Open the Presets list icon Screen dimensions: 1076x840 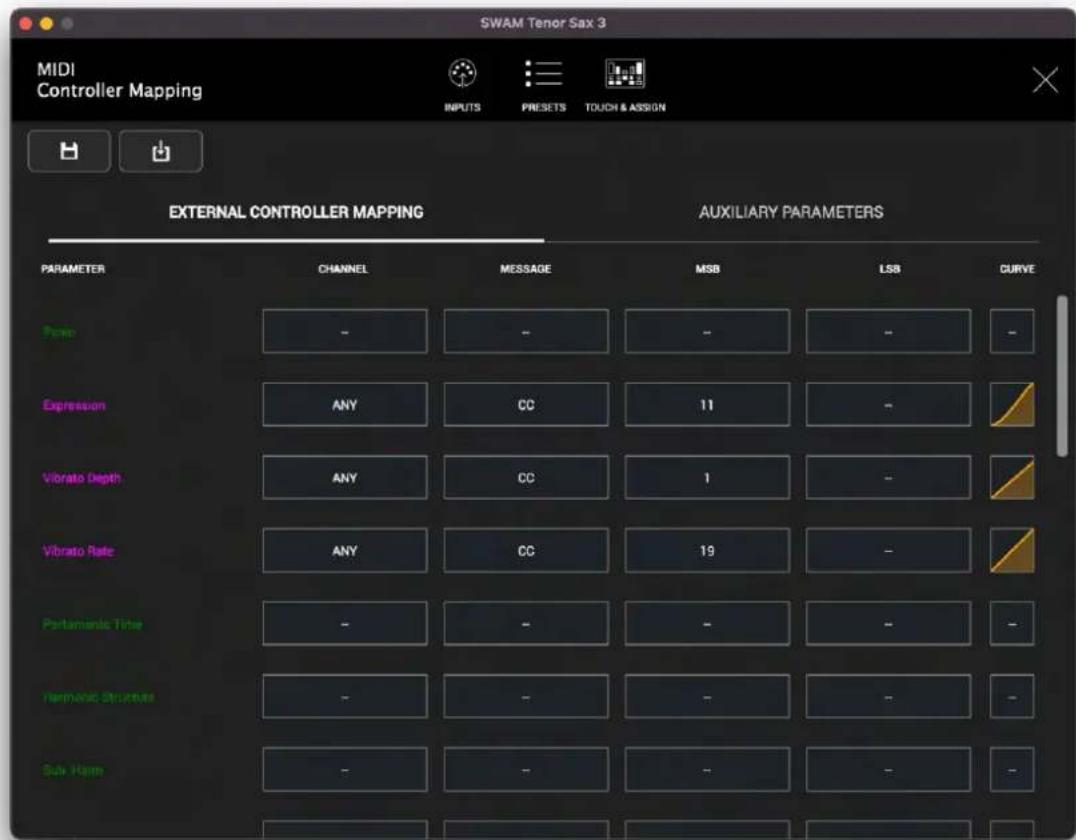tap(543, 84)
